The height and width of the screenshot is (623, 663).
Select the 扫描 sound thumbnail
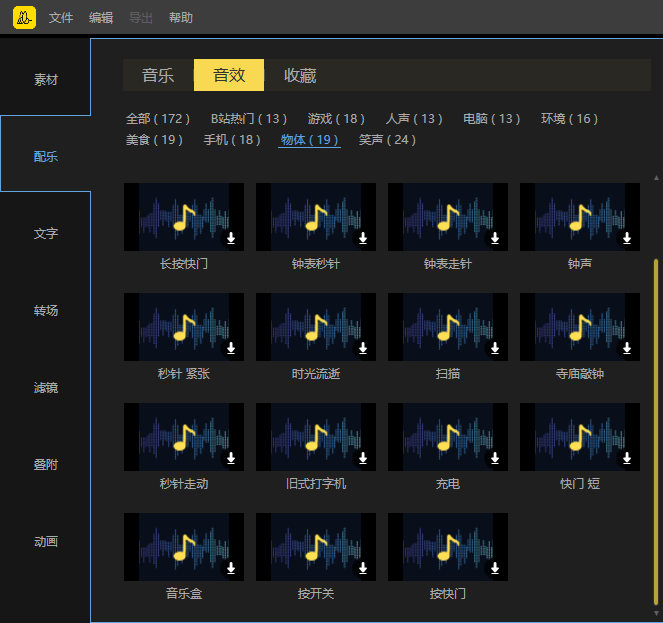pos(447,327)
